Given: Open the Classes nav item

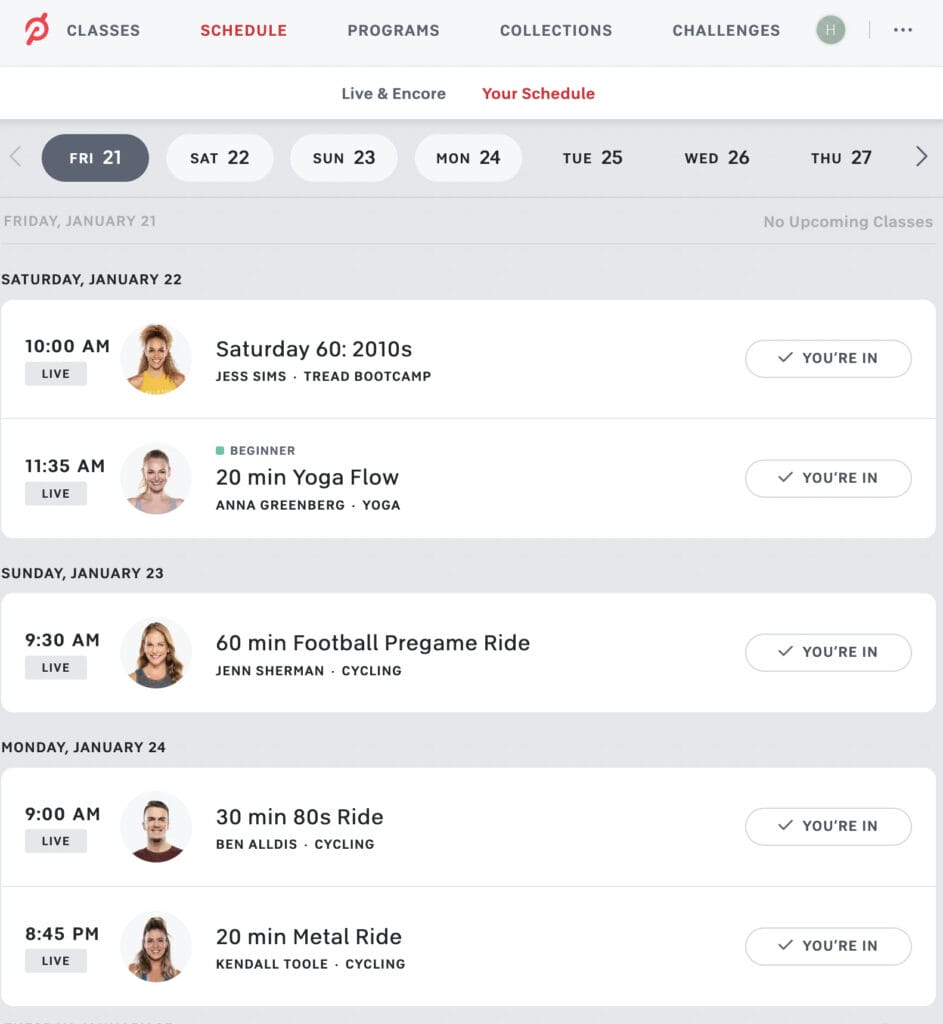Looking at the screenshot, I should click(103, 31).
